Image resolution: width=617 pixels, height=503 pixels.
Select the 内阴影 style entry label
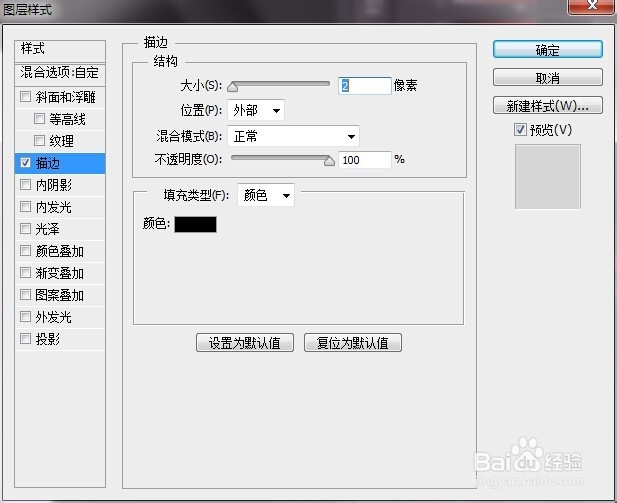click(x=54, y=185)
